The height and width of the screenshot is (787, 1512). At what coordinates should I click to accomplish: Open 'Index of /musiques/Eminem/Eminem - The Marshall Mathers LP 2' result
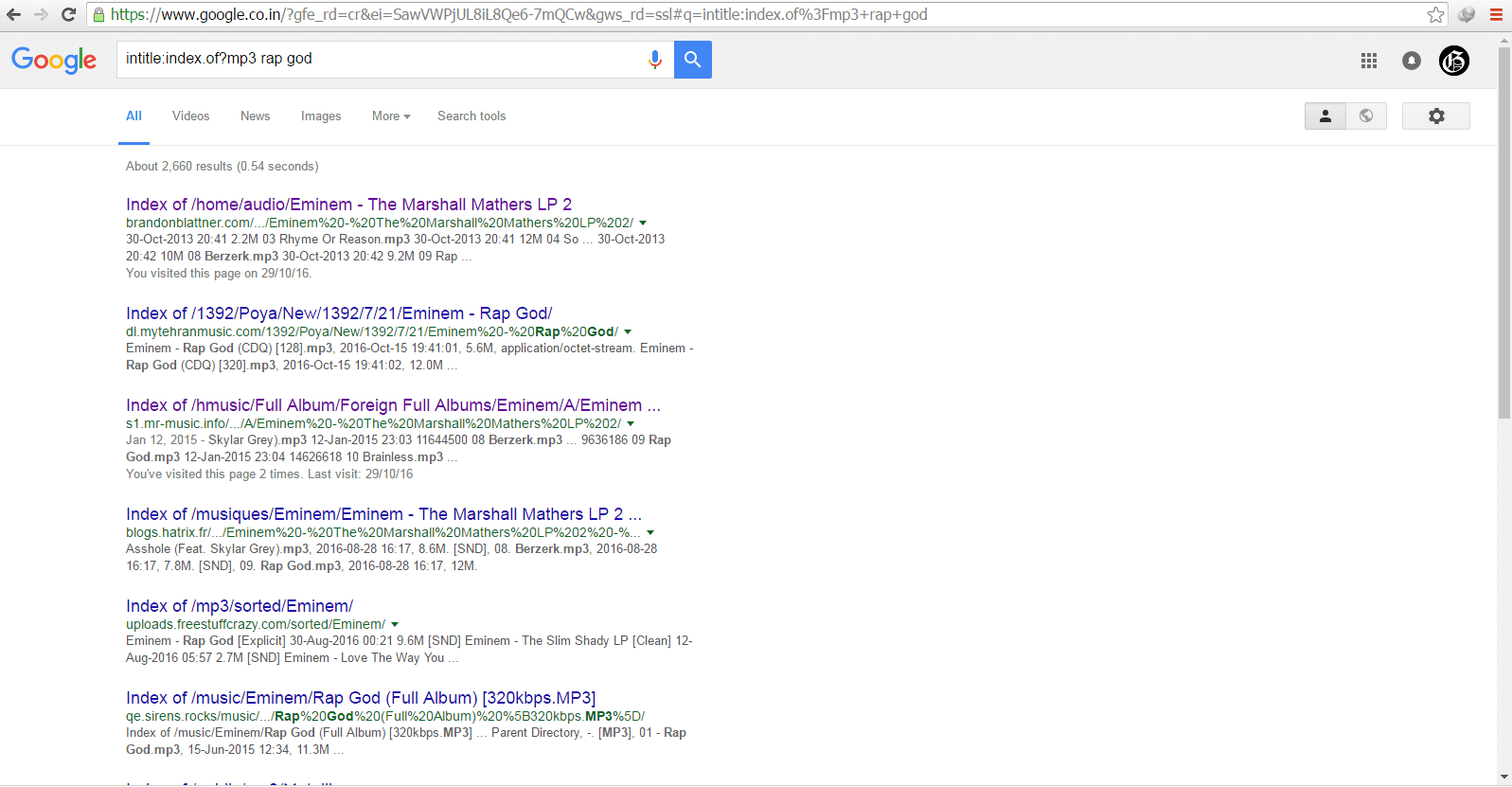(x=383, y=514)
